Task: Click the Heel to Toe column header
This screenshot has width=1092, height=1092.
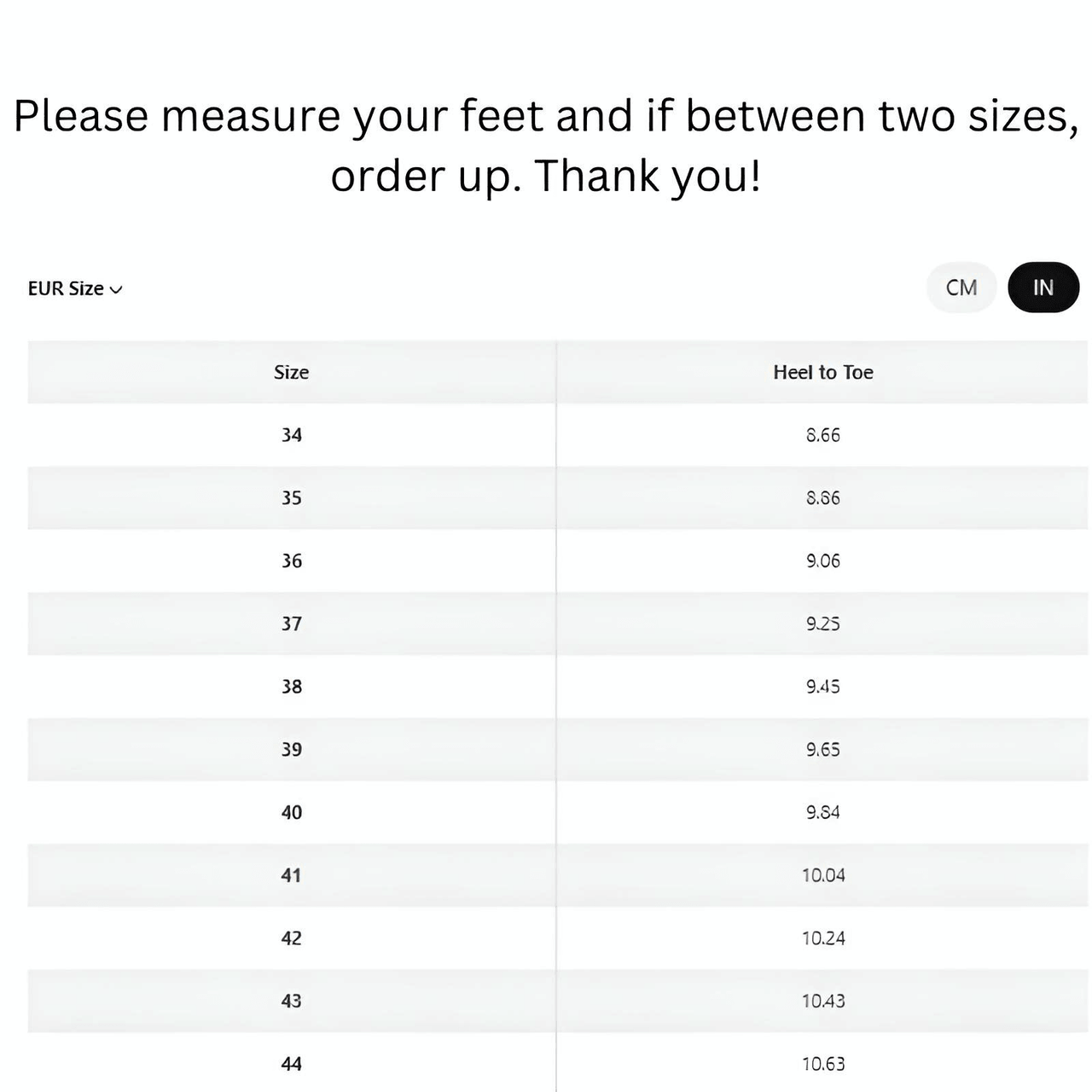Action: (822, 373)
